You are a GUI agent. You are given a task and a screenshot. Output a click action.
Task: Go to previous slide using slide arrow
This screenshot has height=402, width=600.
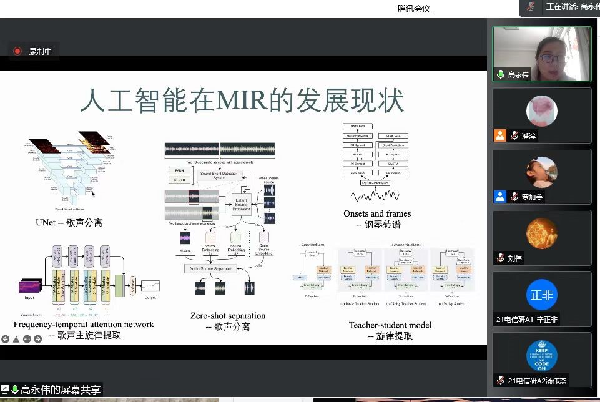point(8,340)
